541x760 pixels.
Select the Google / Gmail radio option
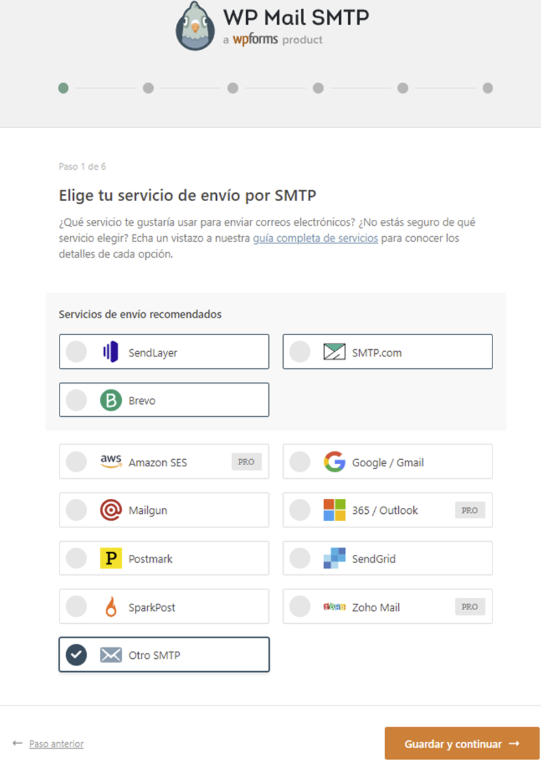coord(300,461)
